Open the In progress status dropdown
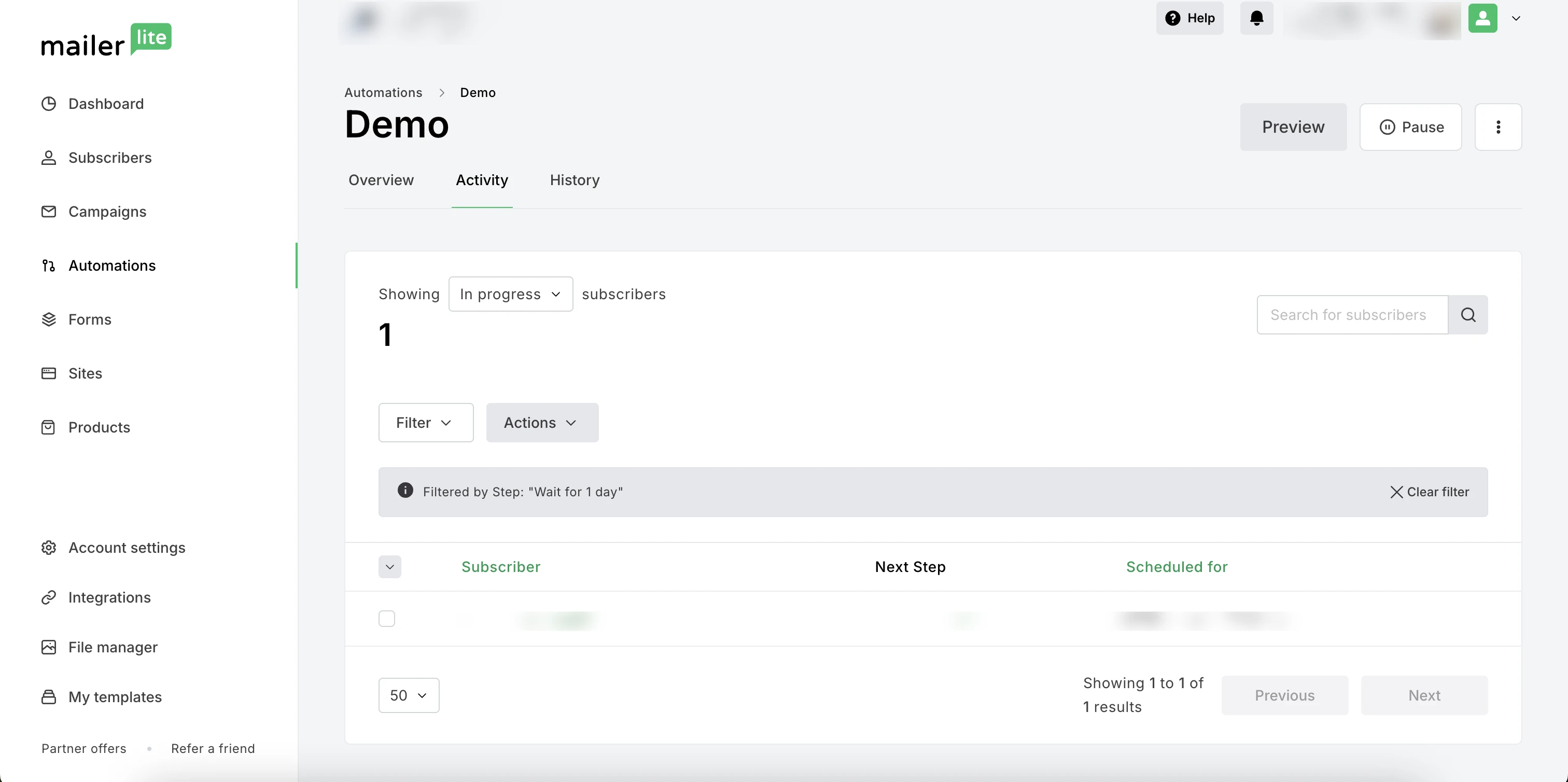The height and width of the screenshot is (782, 1568). tap(511, 295)
